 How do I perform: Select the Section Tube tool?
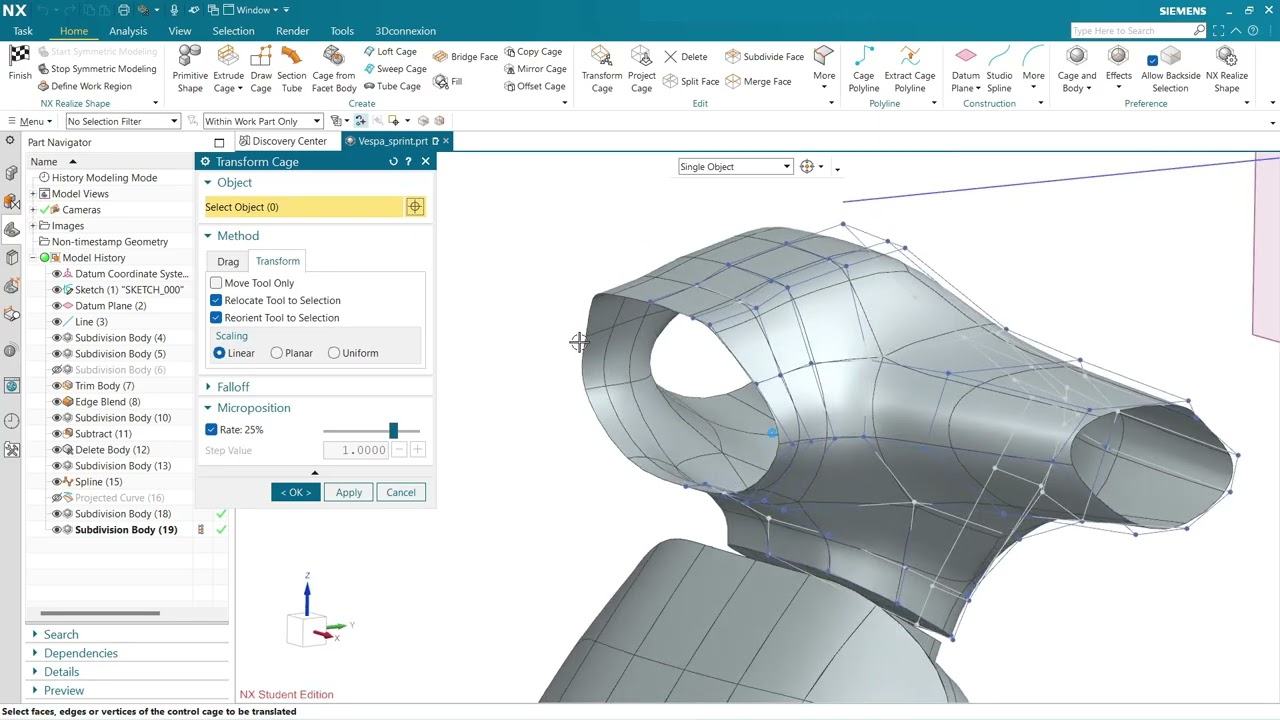pyautogui.click(x=291, y=68)
